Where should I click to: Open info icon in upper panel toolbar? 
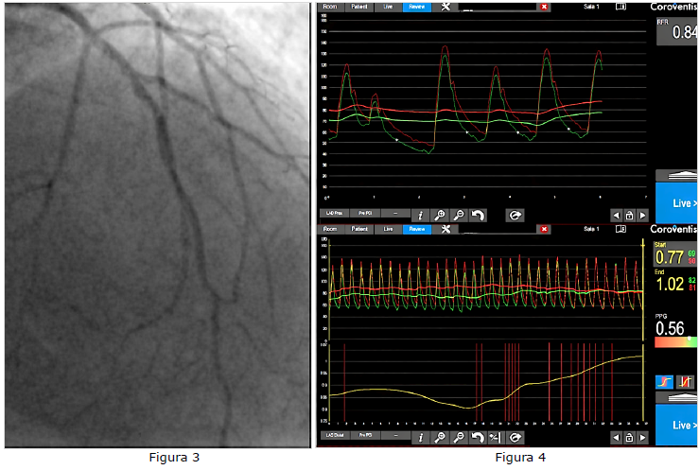click(419, 214)
